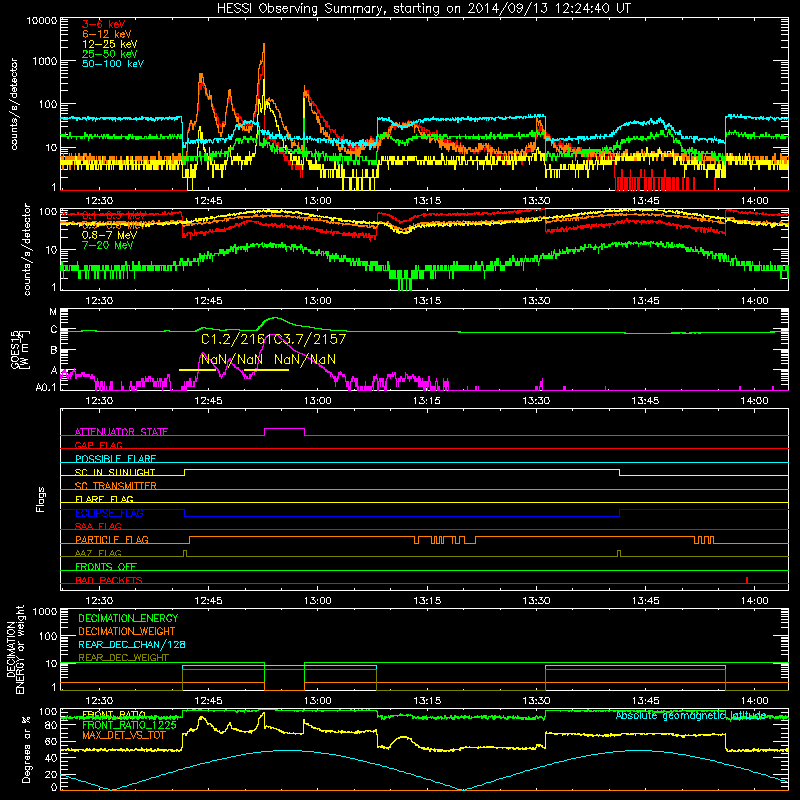Screen dimensions: 800x800
Task: Click the DECIMATION ENERGY or weight axis title
Action: (15, 649)
